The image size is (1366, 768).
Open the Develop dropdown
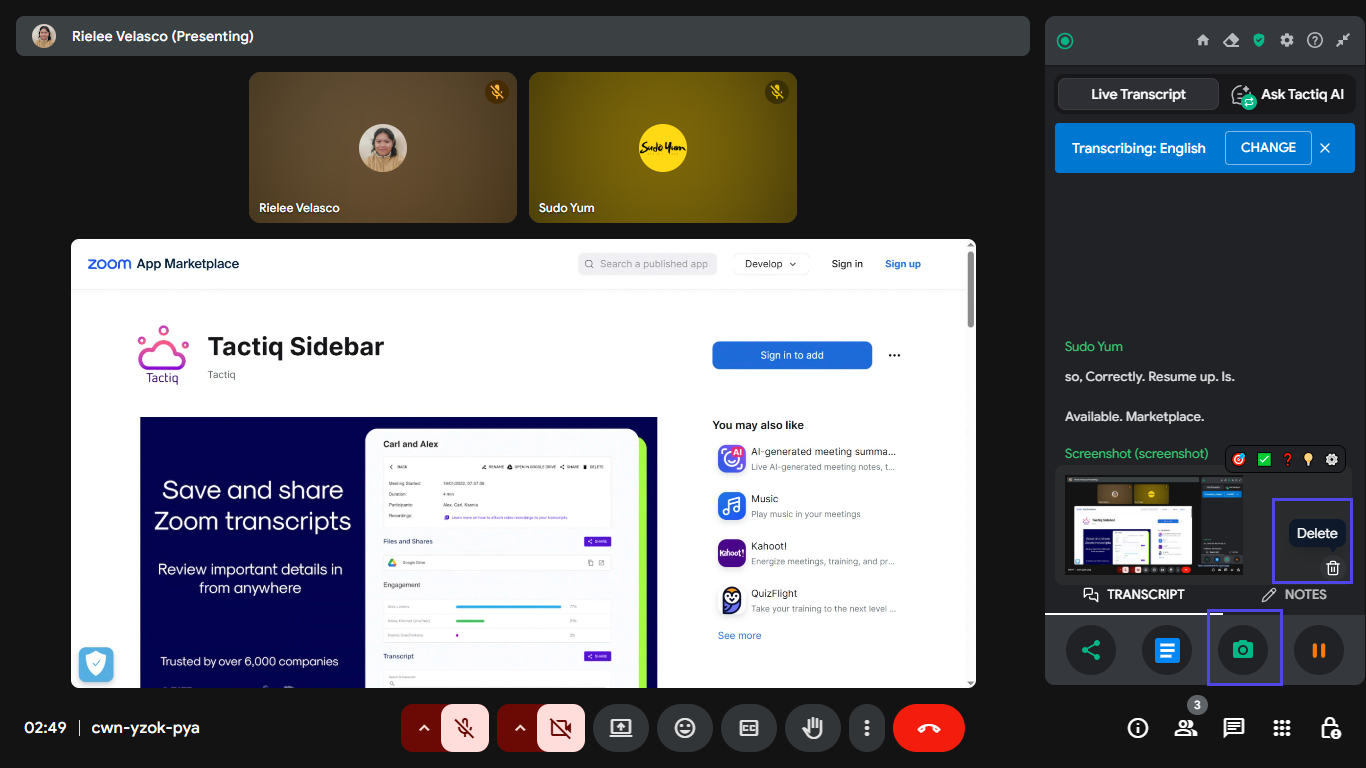coord(770,264)
